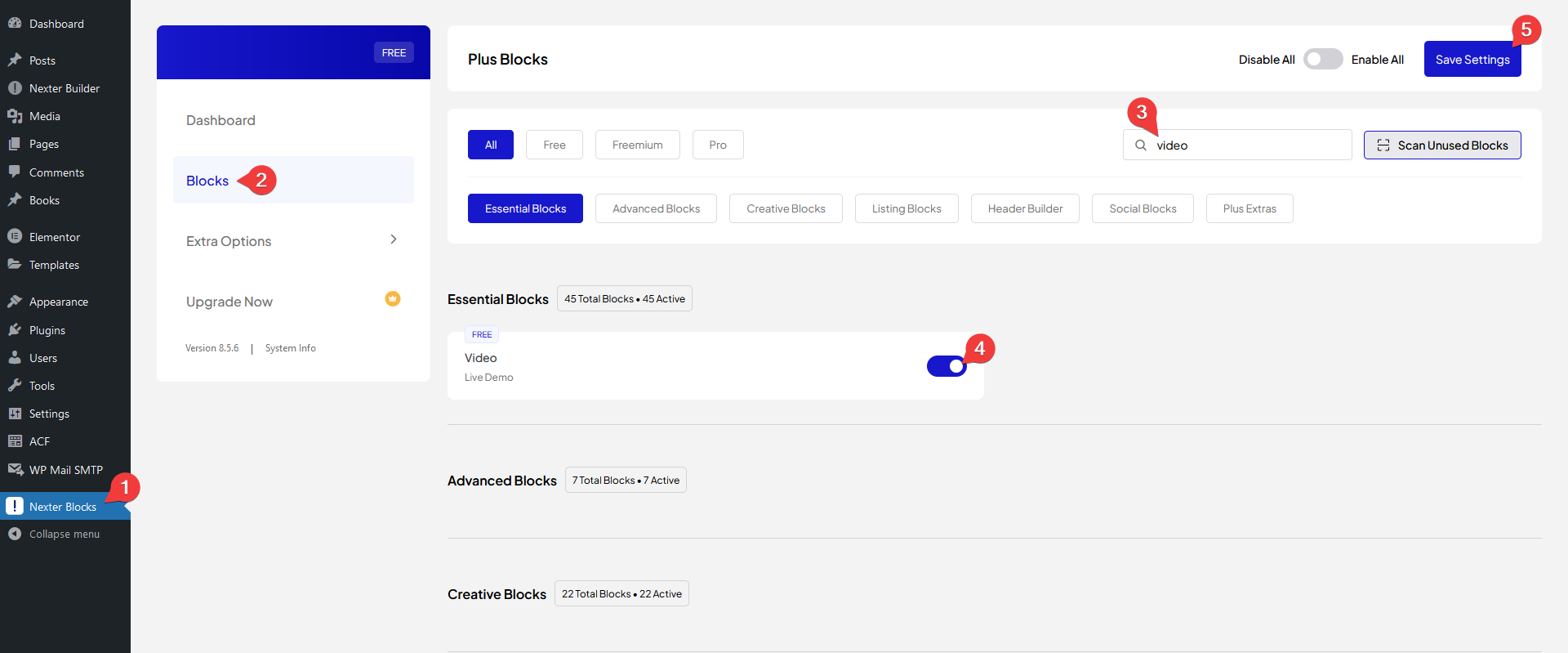Toggle the Video block switch off
Viewport: 1568px width, 653px height.
click(x=947, y=366)
